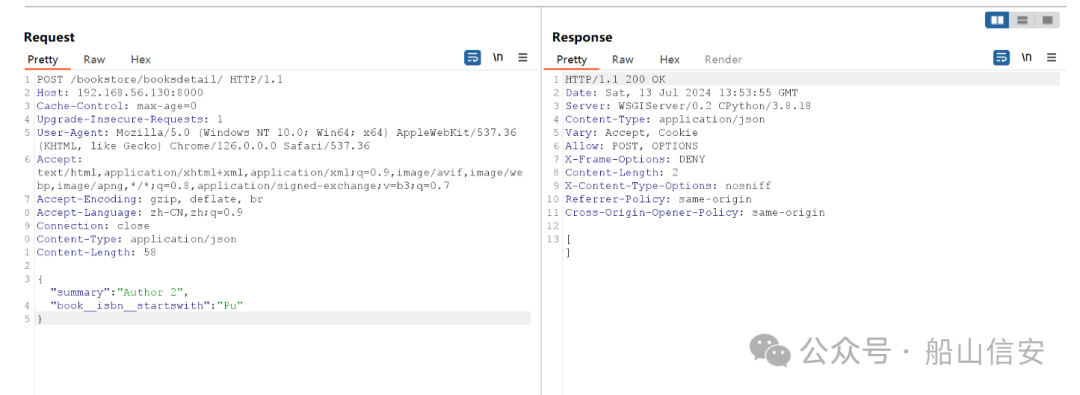Open Request pane hamburger options menu
This screenshot has width=1080, height=395.
523,58
